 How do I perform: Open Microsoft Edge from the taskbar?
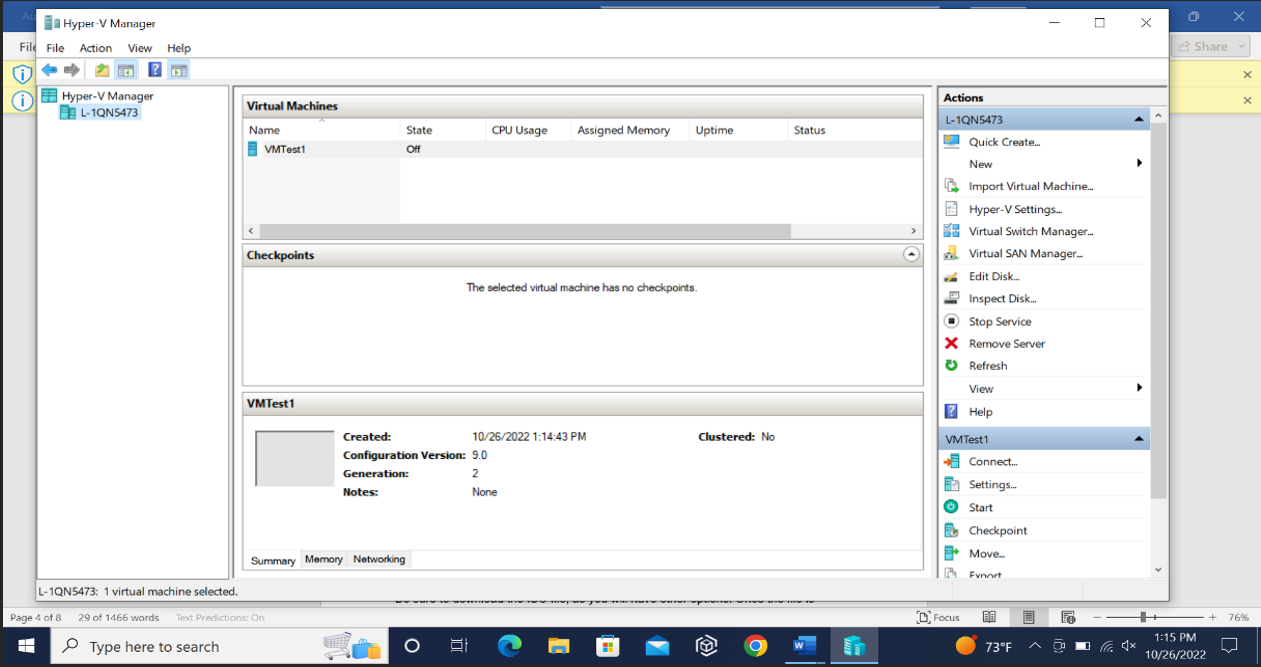click(x=510, y=646)
